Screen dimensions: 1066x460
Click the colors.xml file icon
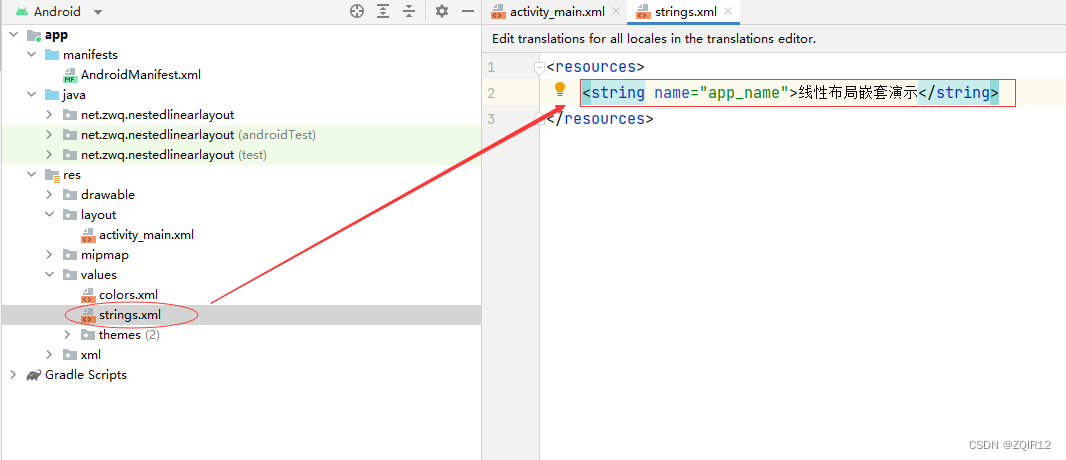coord(88,295)
